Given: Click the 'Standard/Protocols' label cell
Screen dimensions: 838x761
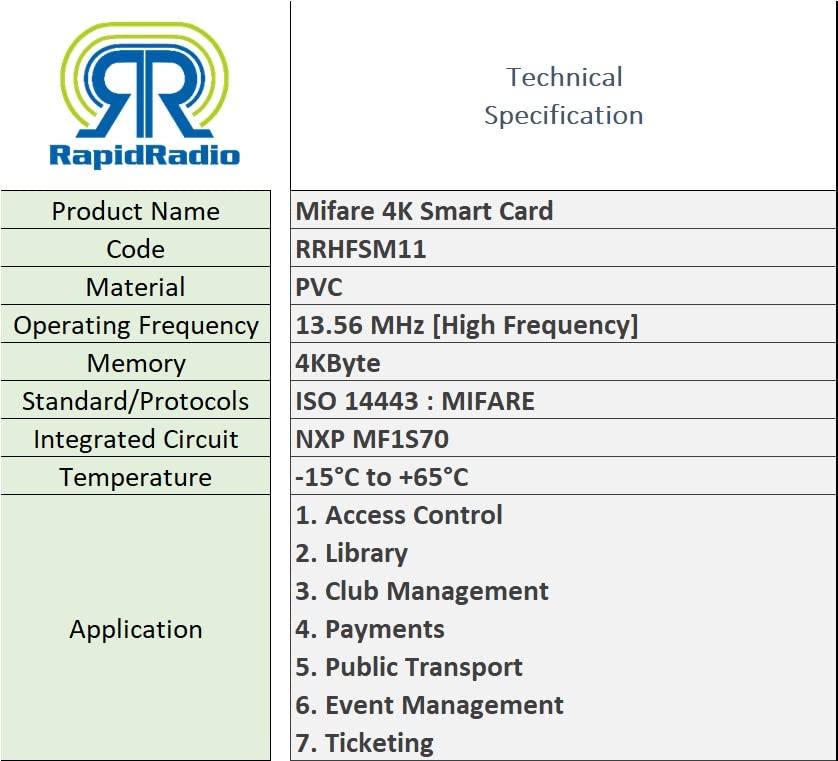Looking at the screenshot, I should (x=136, y=400).
